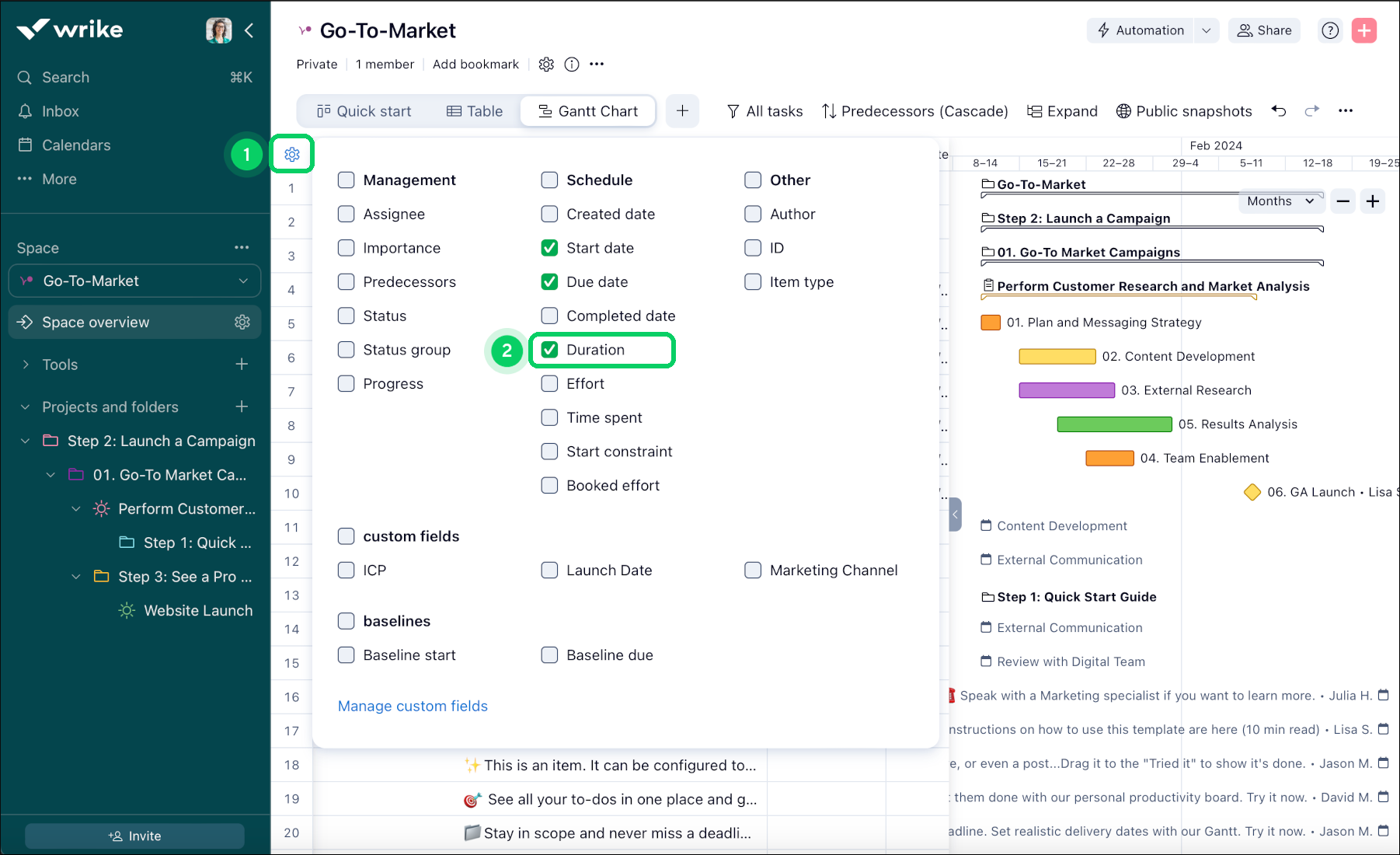Click the Automation lightning icon
Image resolution: width=1400 pixels, height=855 pixels.
click(x=1102, y=30)
